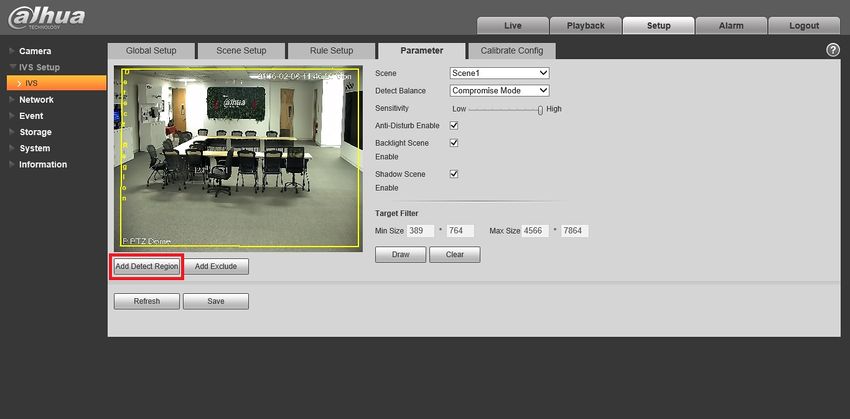Open the Rule Setup tab
850x419 pixels.
click(331, 51)
